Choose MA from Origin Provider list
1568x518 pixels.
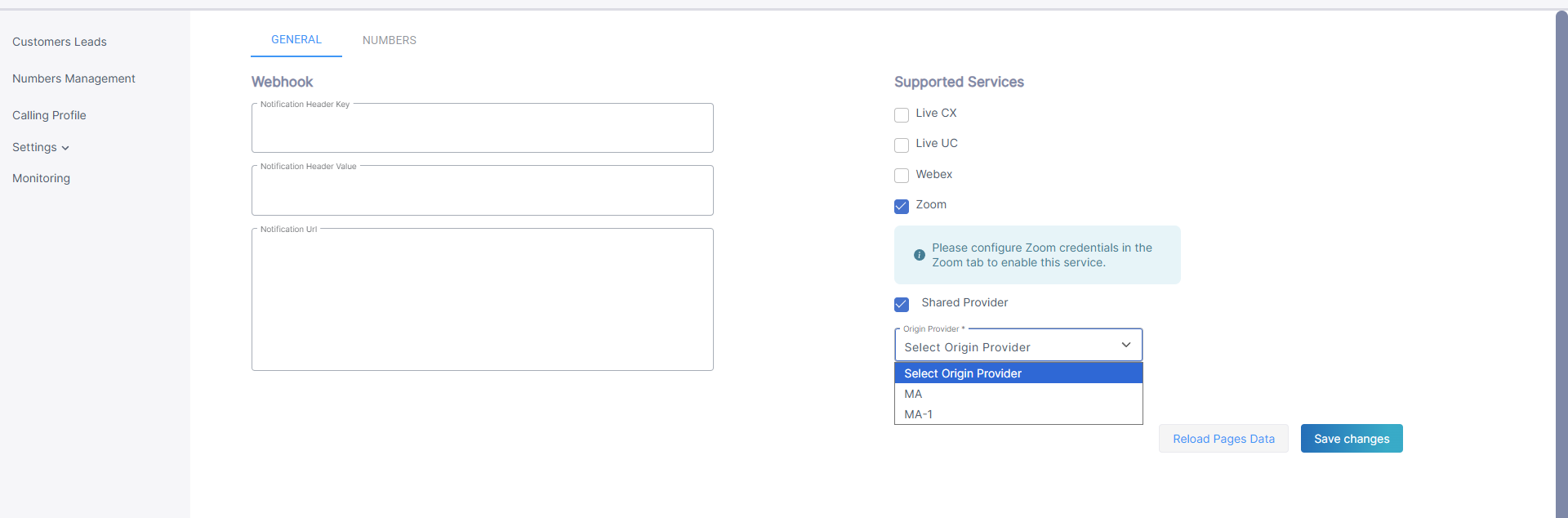pos(913,394)
